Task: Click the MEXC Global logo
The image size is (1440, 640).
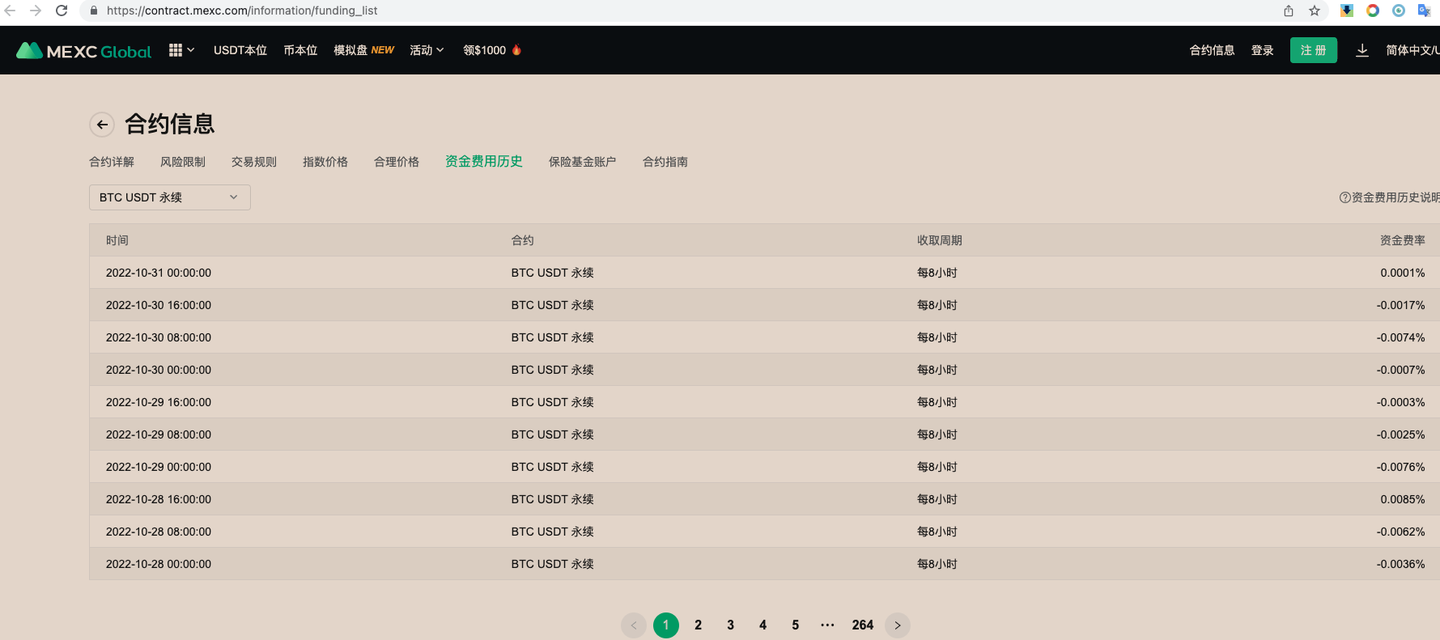Action: [x=83, y=49]
